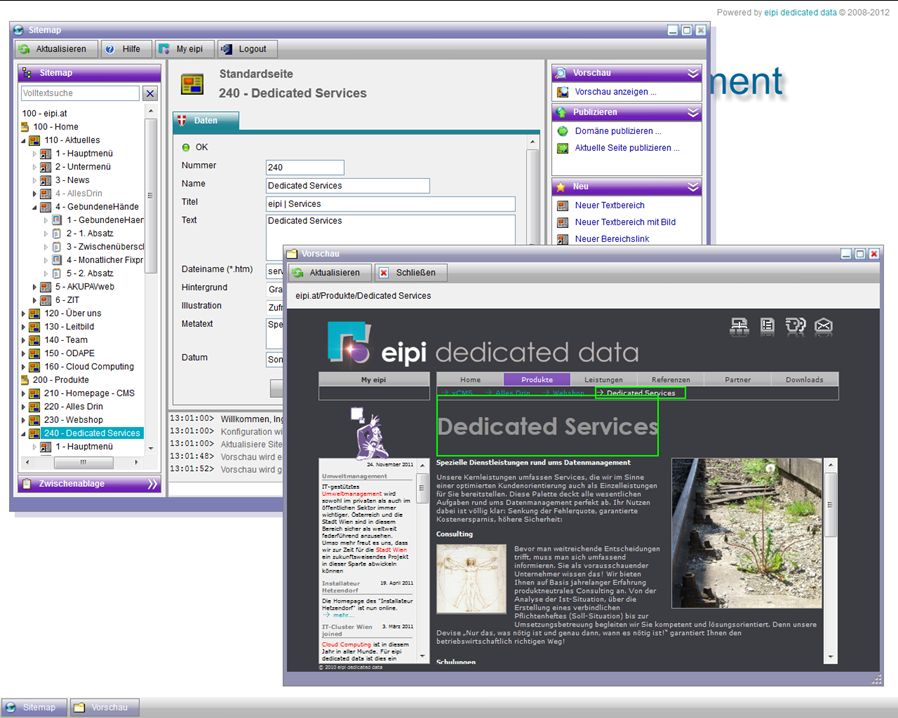Select the Neuer Textbereich icon
The height and width of the screenshot is (718, 898).
coord(563,205)
